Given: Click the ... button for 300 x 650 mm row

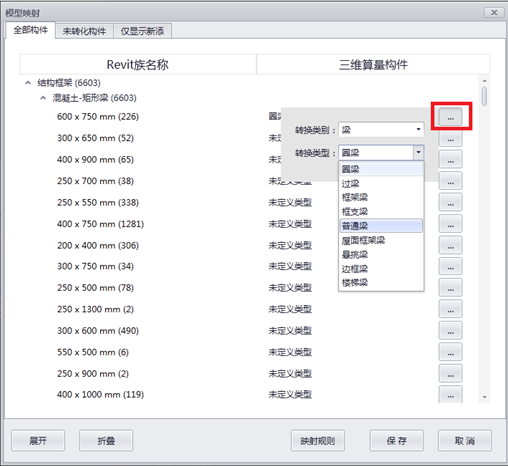Looking at the screenshot, I should tap(450, 138).
